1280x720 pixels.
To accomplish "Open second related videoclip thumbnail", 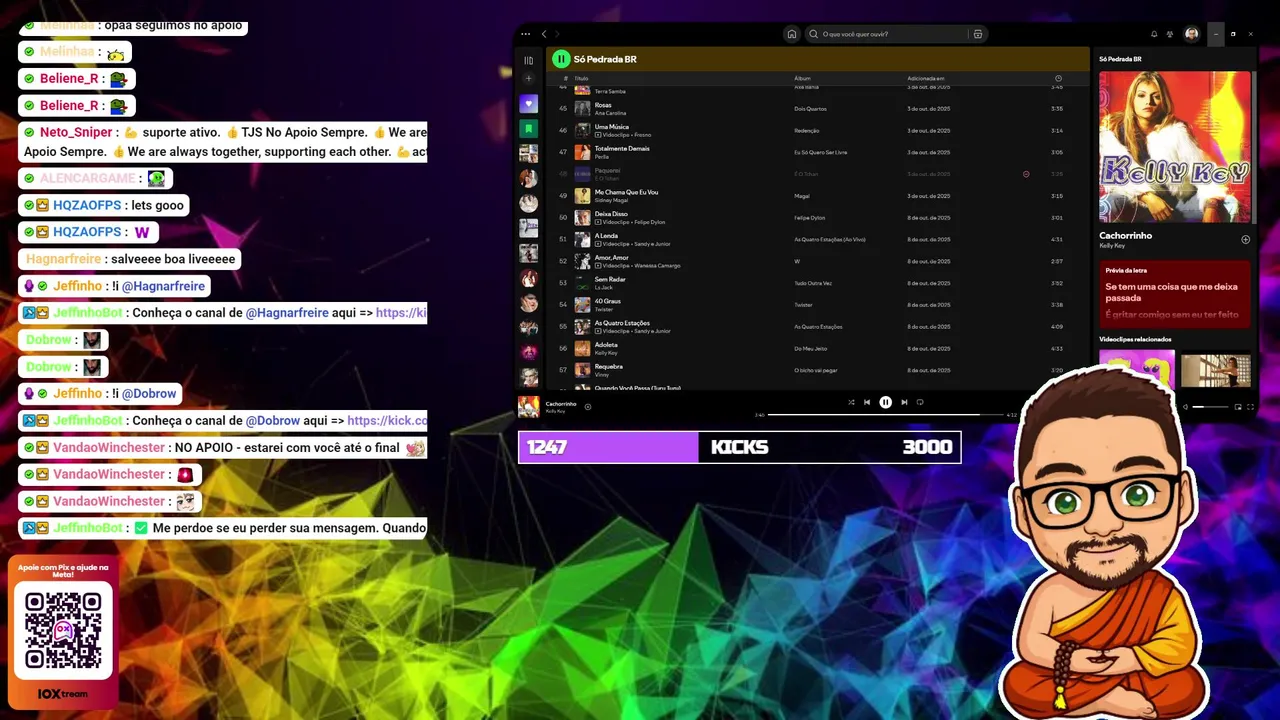I will click(x=1216, y=369).
